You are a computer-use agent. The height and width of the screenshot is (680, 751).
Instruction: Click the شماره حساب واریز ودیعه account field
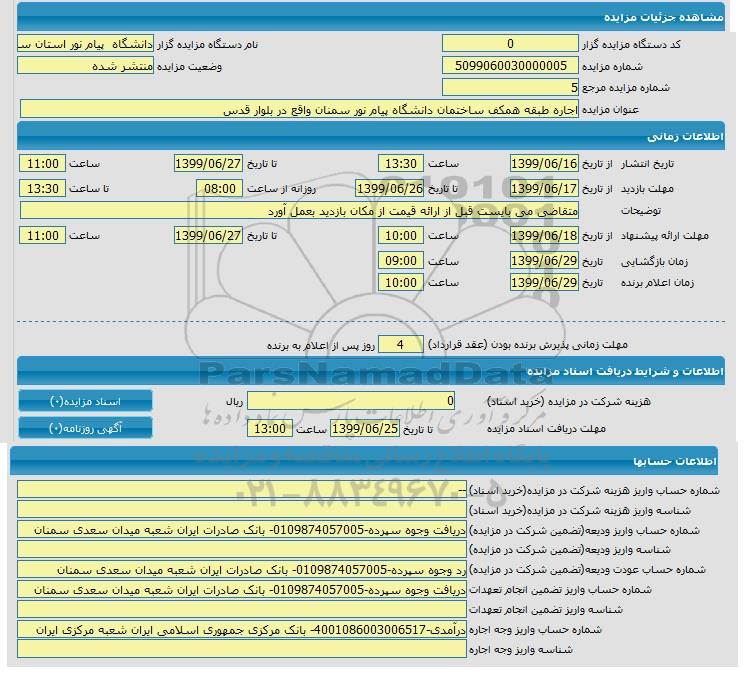click(x=242, y=530)
